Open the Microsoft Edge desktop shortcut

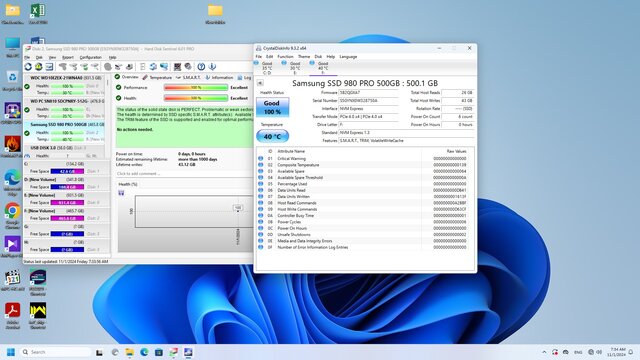[12, 182]
